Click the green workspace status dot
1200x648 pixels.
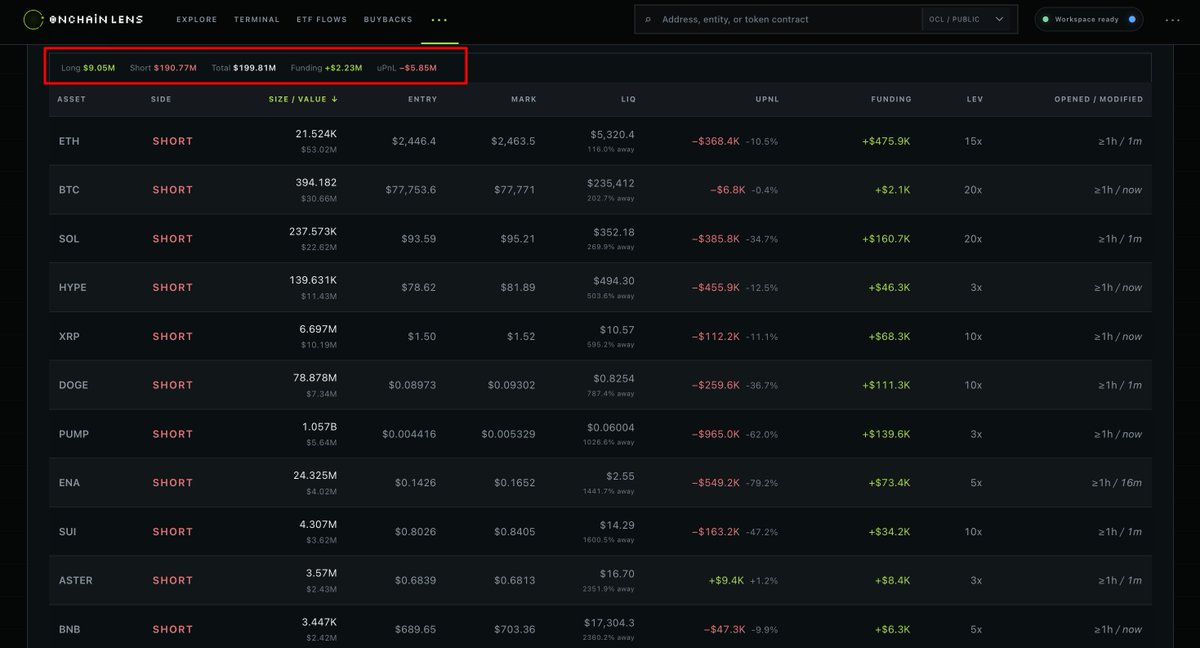tap(1046, 19)
